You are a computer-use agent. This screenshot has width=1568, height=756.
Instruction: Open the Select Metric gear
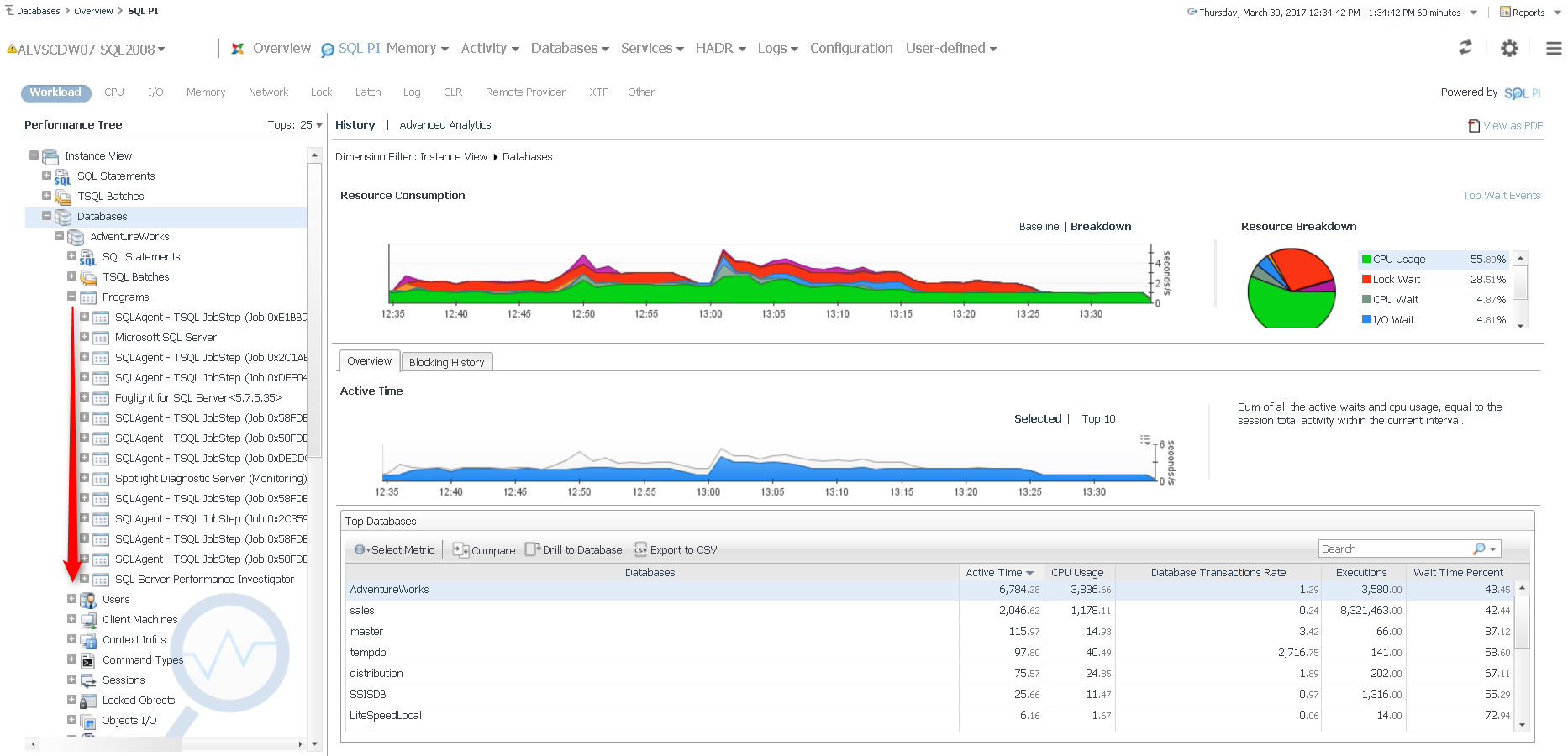coord(360,550)
